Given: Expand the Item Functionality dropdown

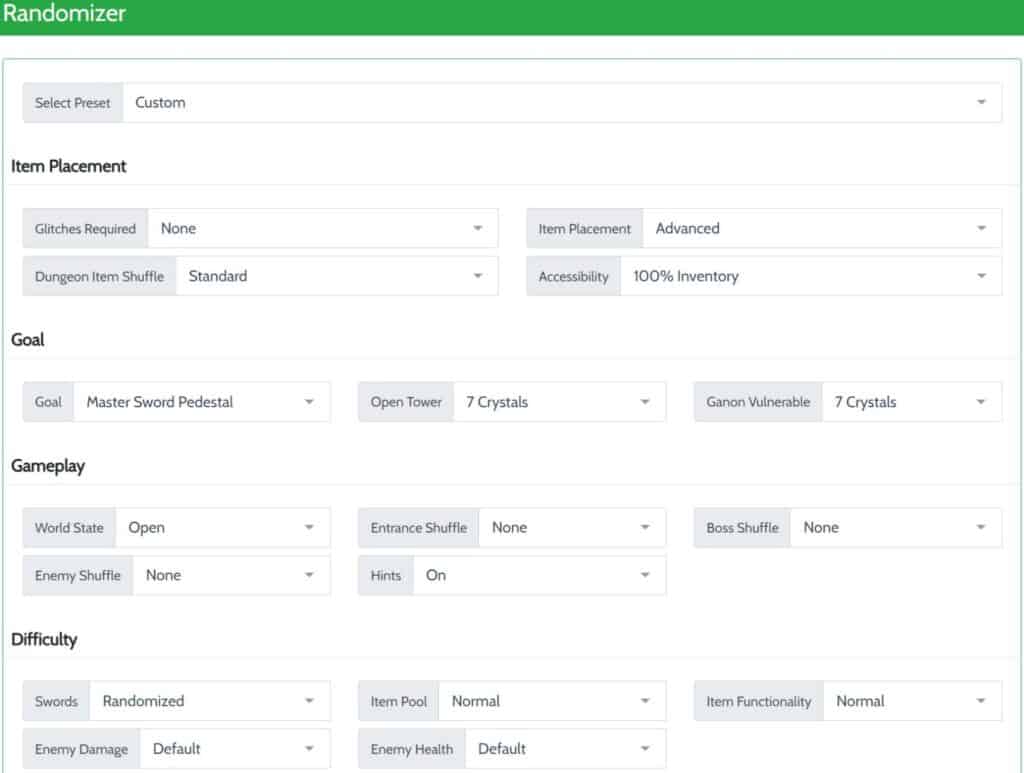Looking at the screenshot, I should click(x=912, y=701).
